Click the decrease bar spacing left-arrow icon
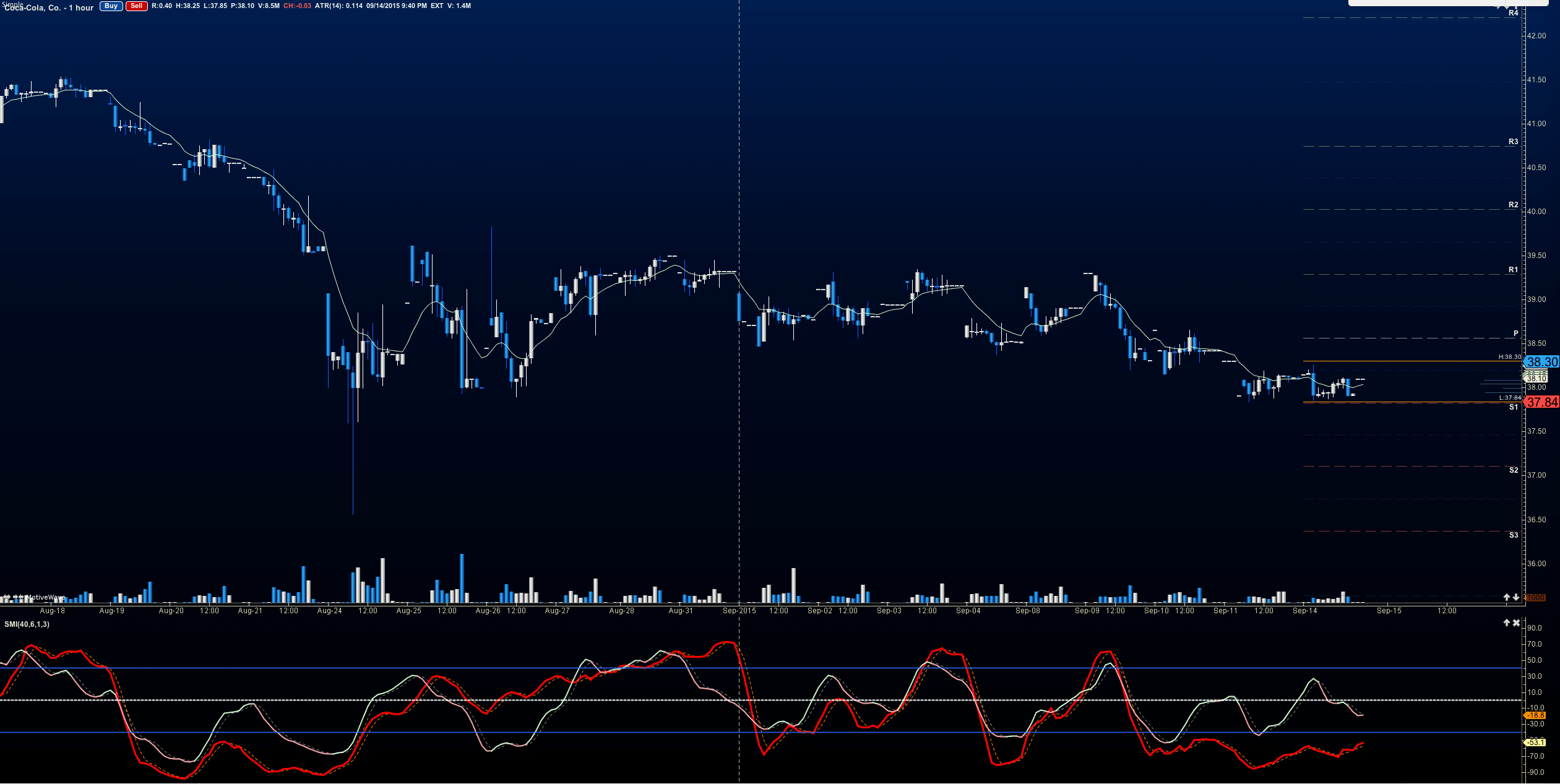This screenshot has width=1560, height=784. coord(21,597)
